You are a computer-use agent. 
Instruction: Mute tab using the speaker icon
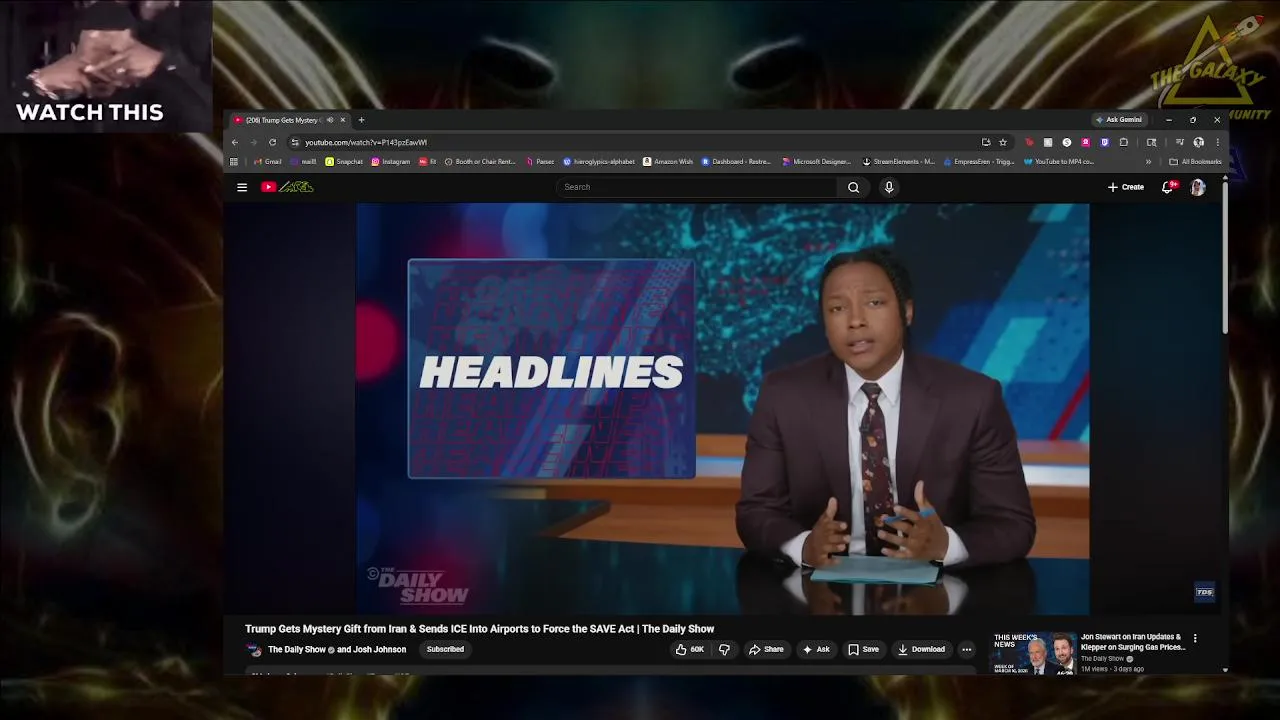click(x=330, y=120)
